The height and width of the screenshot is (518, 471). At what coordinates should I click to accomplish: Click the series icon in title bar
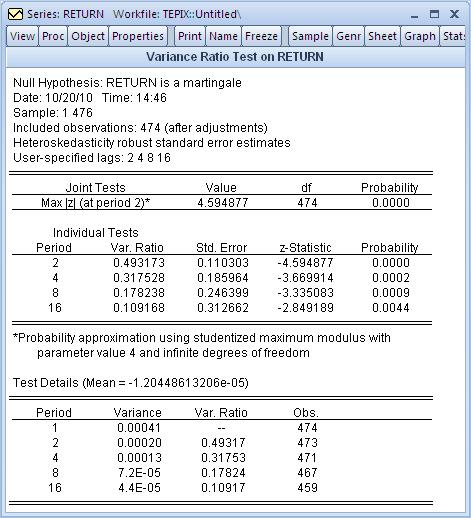(15, 14)
